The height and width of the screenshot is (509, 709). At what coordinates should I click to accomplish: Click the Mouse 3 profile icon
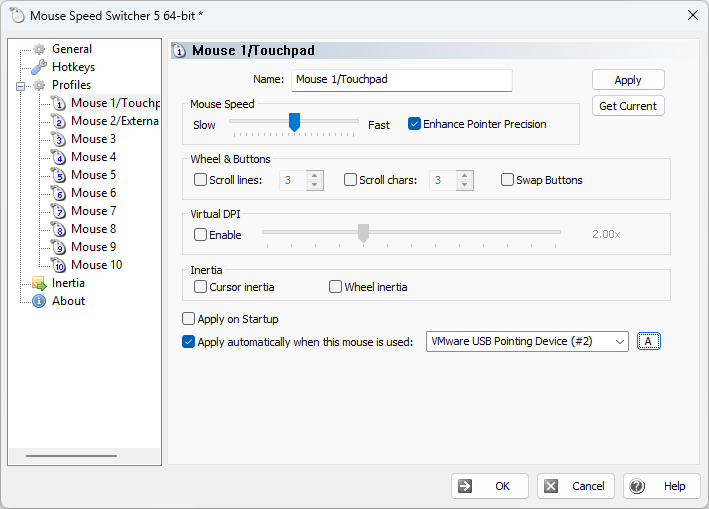58,139
